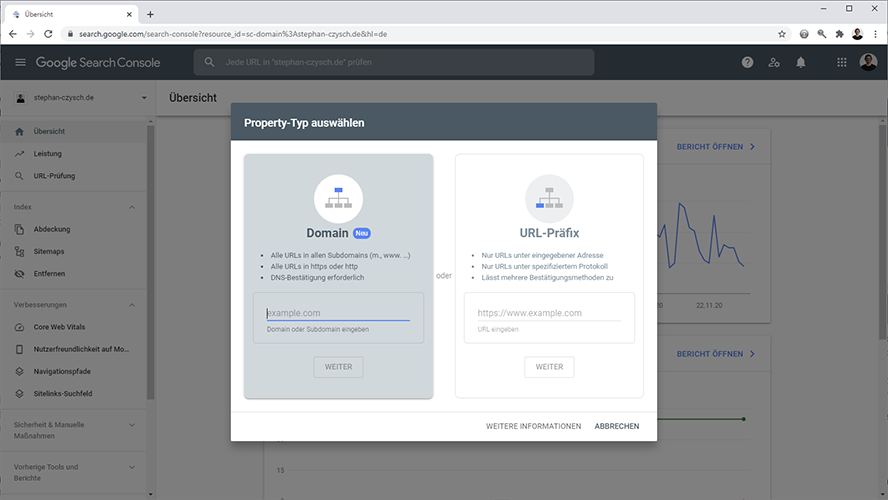Open the Chrome three-dot menu

tap(876, 34)
